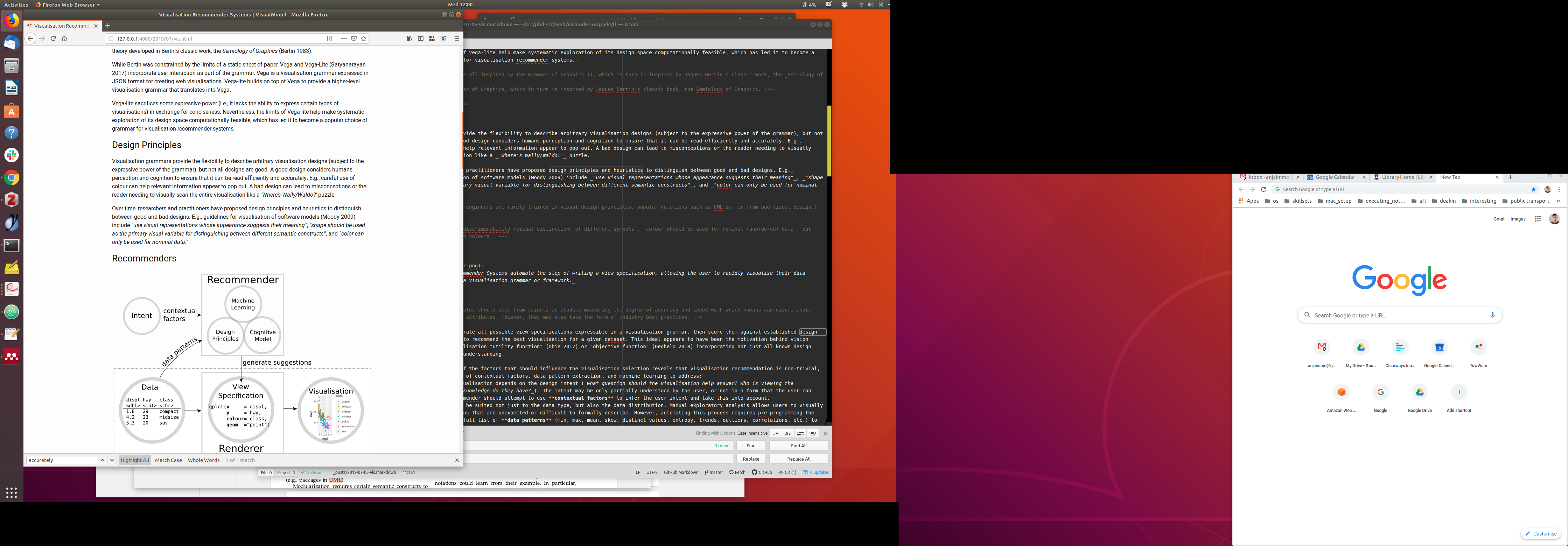Open Firefox Web Browser app menu

[x=68, y=4]
